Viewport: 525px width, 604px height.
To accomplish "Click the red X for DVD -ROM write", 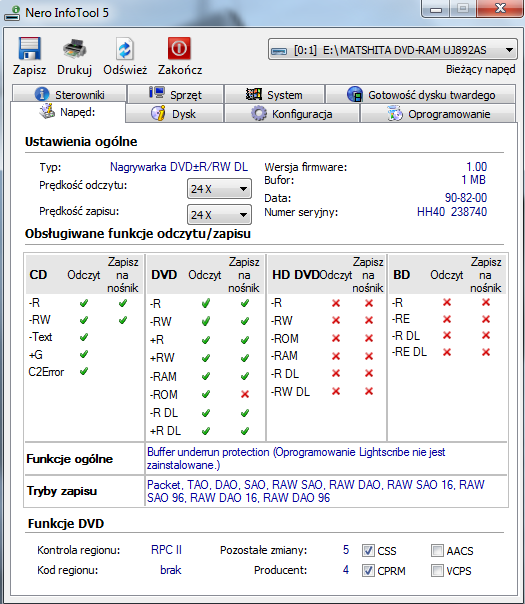I will click(245, 394).
